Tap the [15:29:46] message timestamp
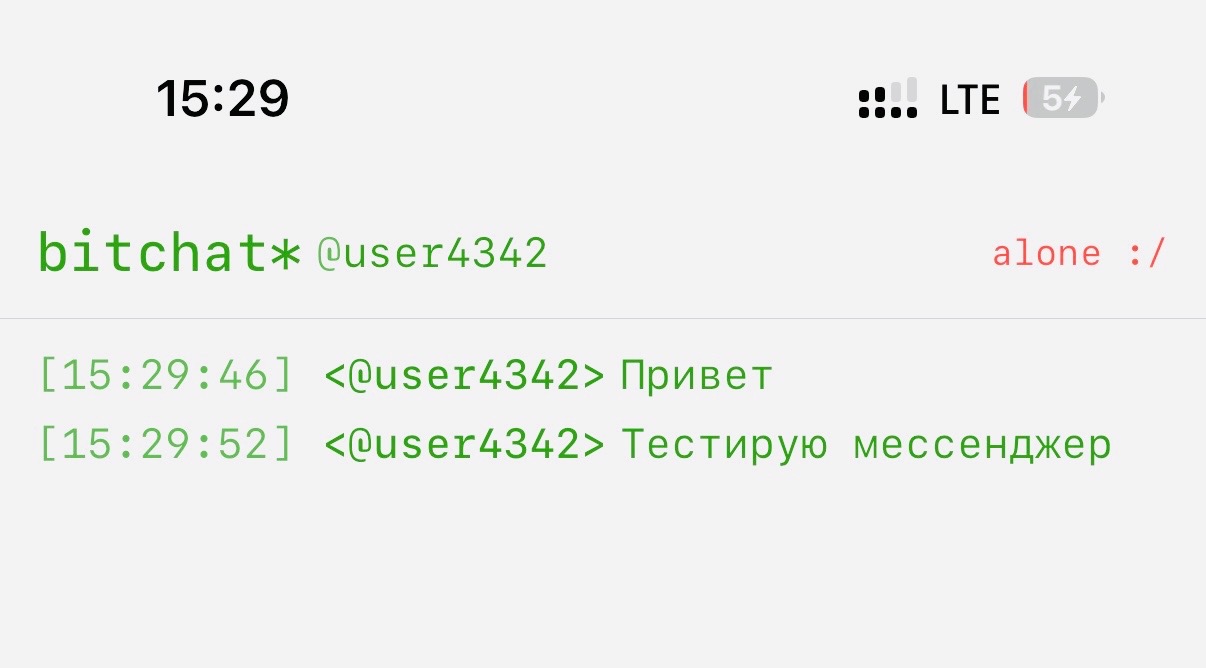This screenshot has width=1206, height=668. point(166,376)
